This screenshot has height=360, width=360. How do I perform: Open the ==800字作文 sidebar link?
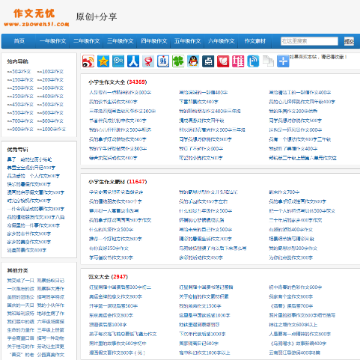(50, 121)
